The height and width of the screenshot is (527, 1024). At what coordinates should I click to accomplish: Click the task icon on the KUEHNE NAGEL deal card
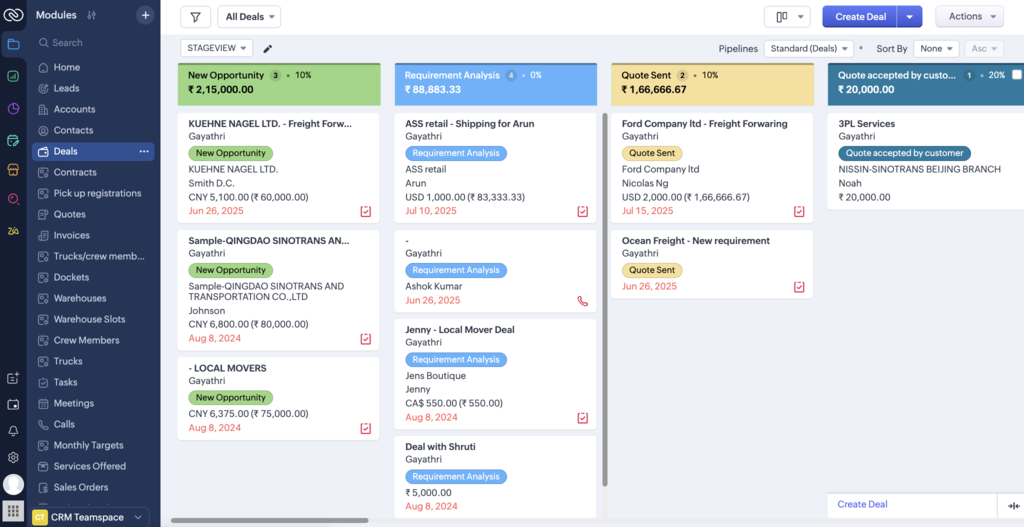pyautogui.click(x=366, y=212)
